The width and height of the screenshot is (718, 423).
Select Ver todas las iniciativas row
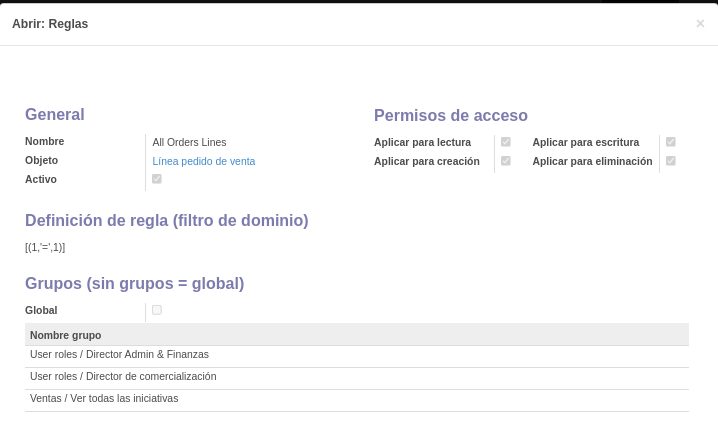[357, 400]
